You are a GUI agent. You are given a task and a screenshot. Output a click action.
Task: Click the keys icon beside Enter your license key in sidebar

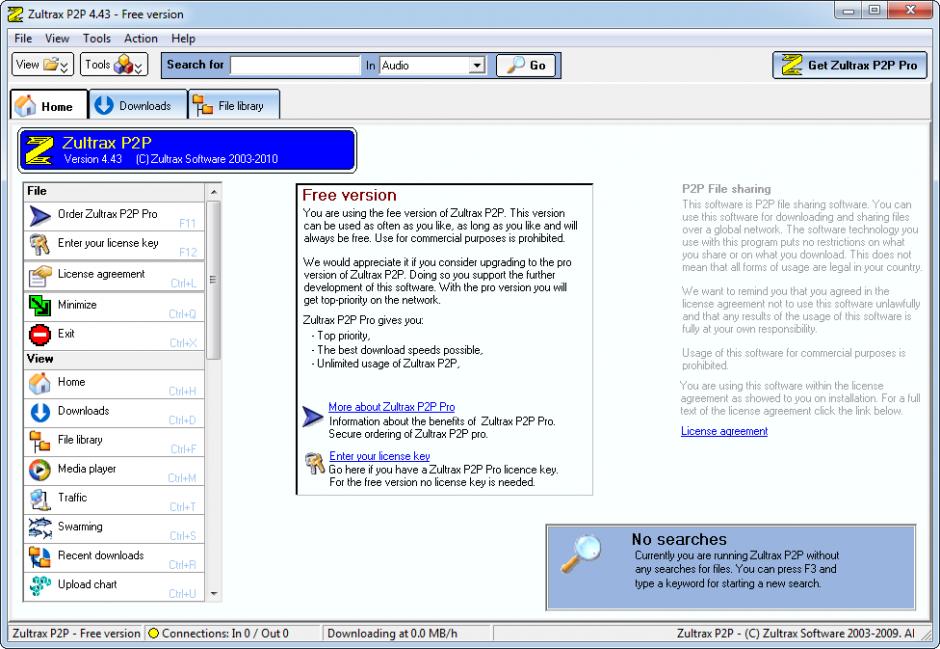point(40,245)
